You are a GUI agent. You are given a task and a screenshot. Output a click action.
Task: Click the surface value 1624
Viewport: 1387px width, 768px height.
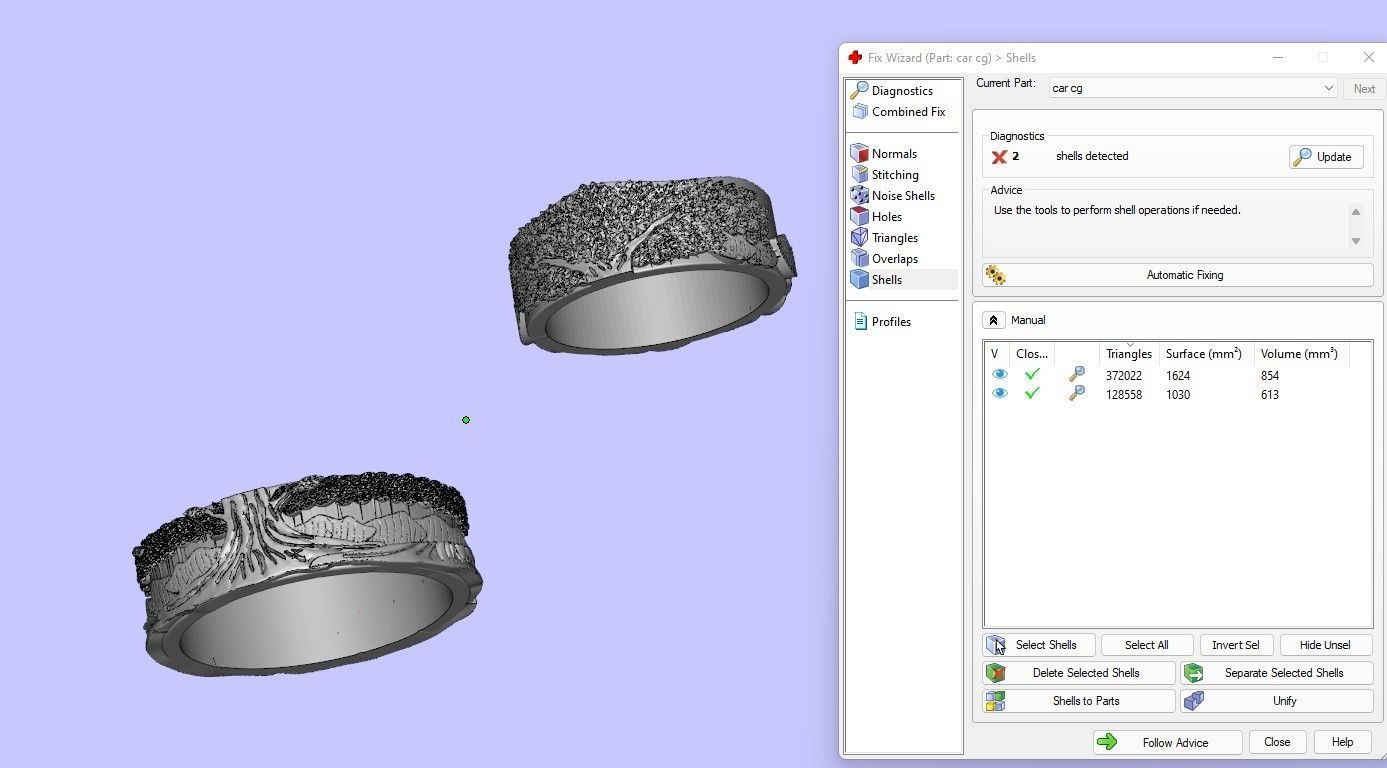[x=1178, y=376]
